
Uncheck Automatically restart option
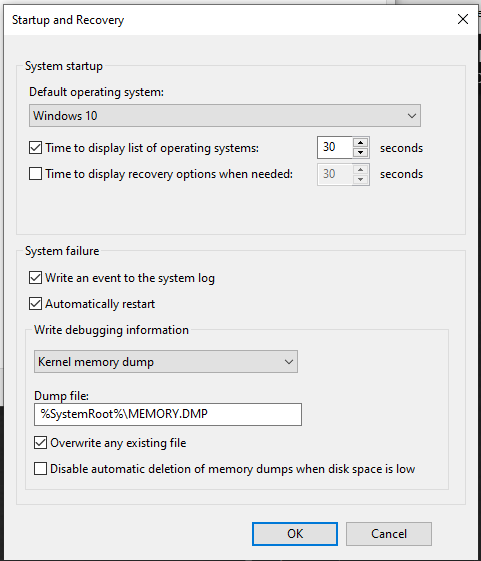(x=35, y=304)
